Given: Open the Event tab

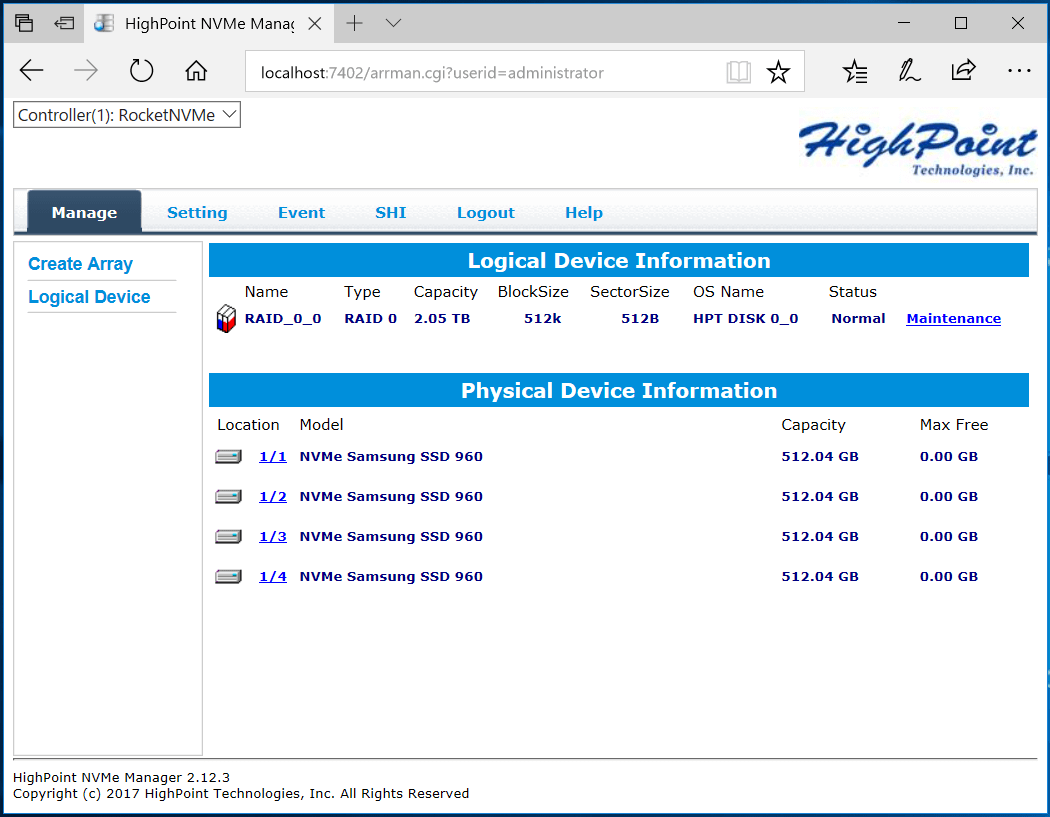Looking at the screenshot, I should (x=301, y=212).
